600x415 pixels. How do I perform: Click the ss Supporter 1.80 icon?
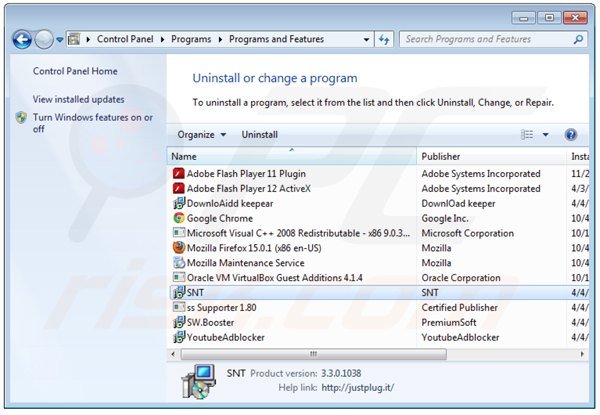[x=179, y=308]
